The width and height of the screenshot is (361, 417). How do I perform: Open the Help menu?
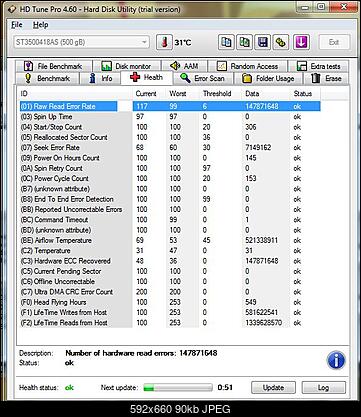(x=40, y=25)
